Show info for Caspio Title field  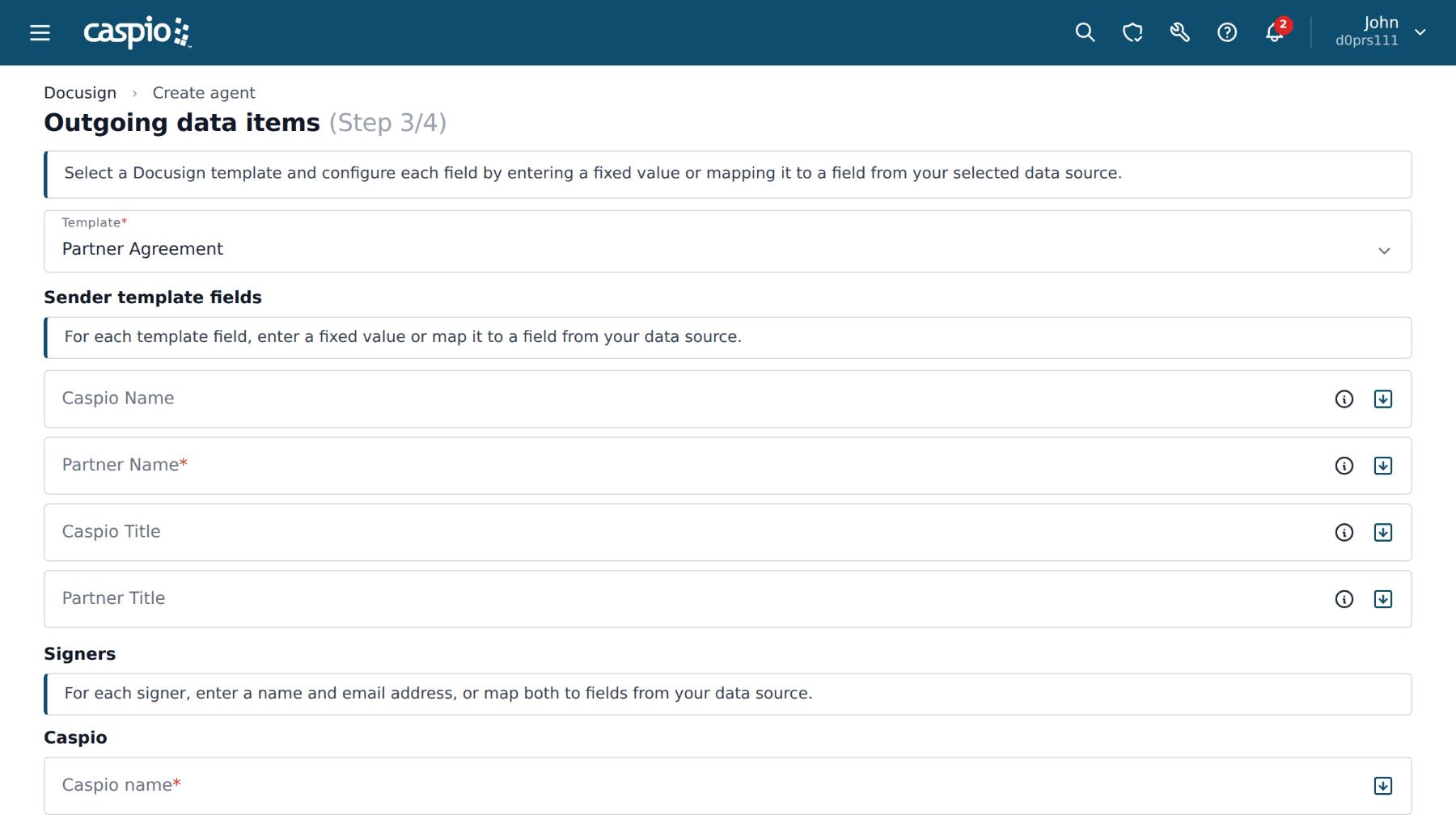pos(1344,532)
